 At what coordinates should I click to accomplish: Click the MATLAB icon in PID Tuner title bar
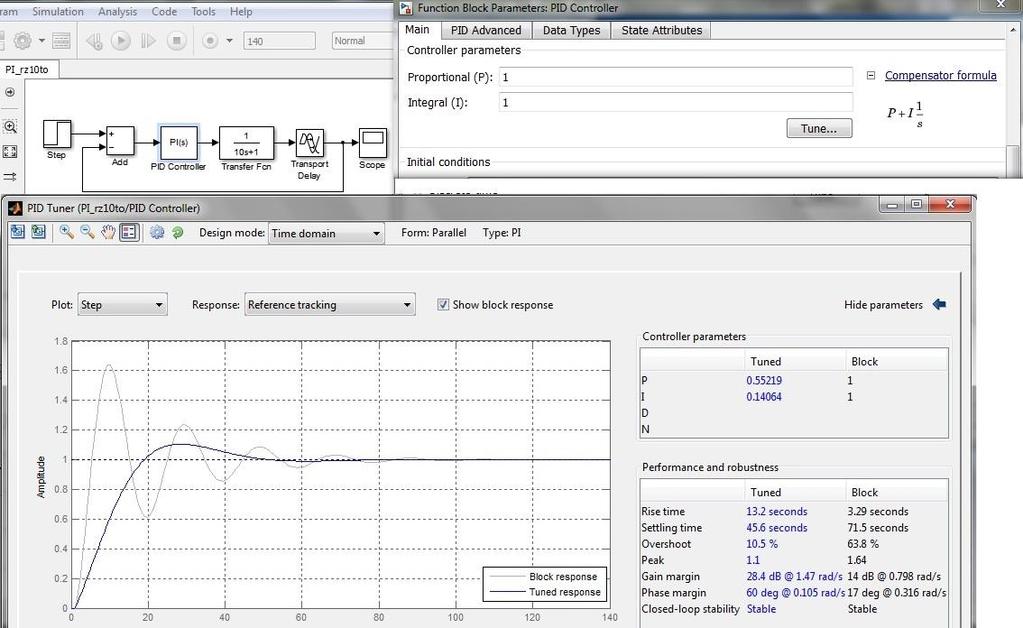pos(15,208)
